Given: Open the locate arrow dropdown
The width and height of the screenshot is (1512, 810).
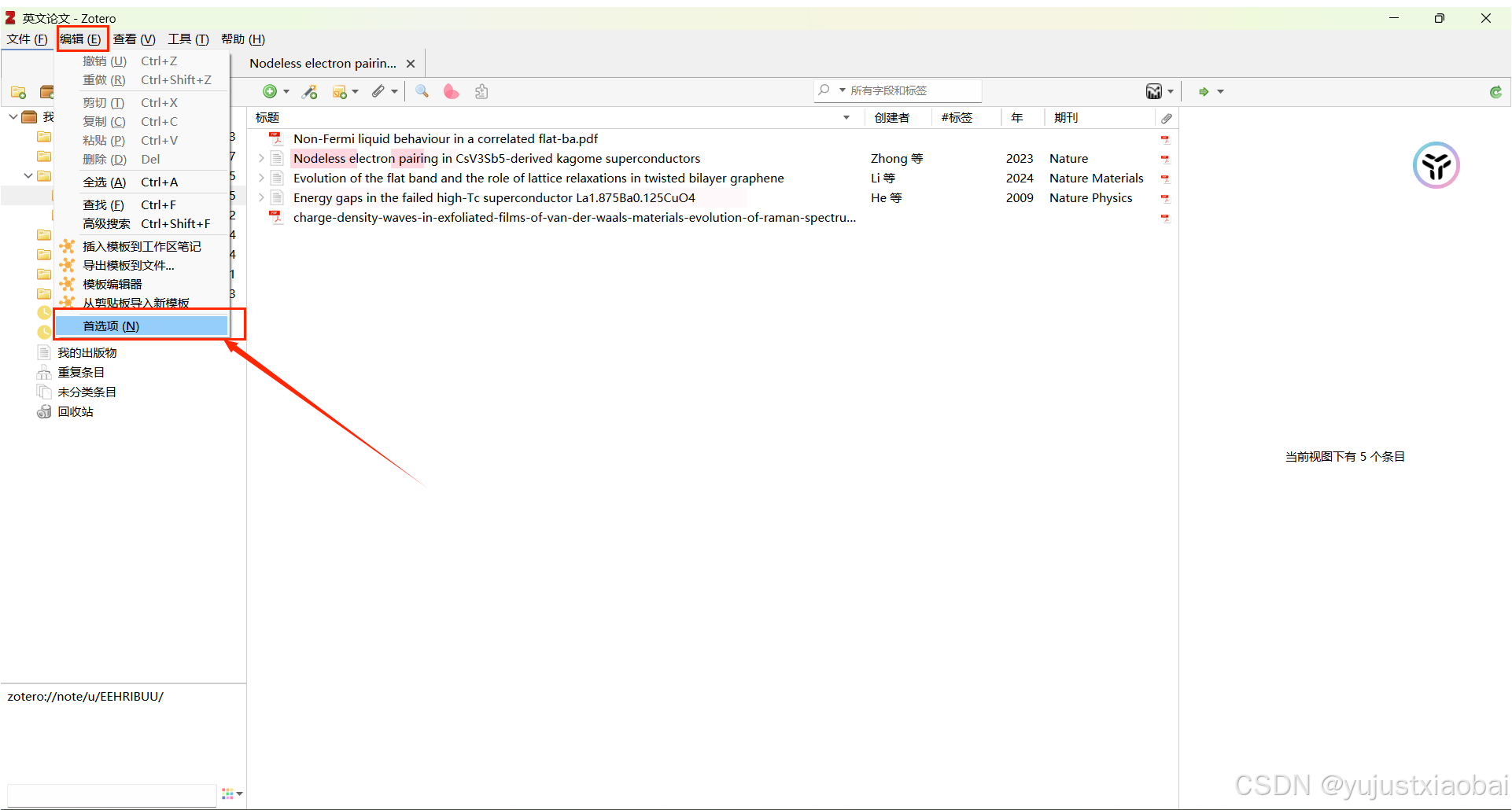Looking at the screenshot, I should 1220,92.
